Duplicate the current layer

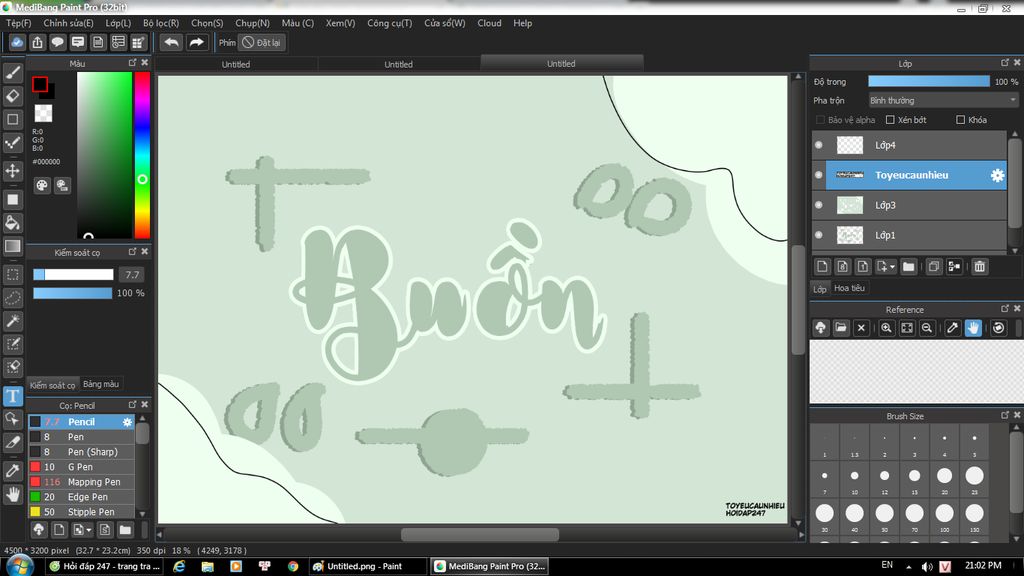tap(934, 266)
